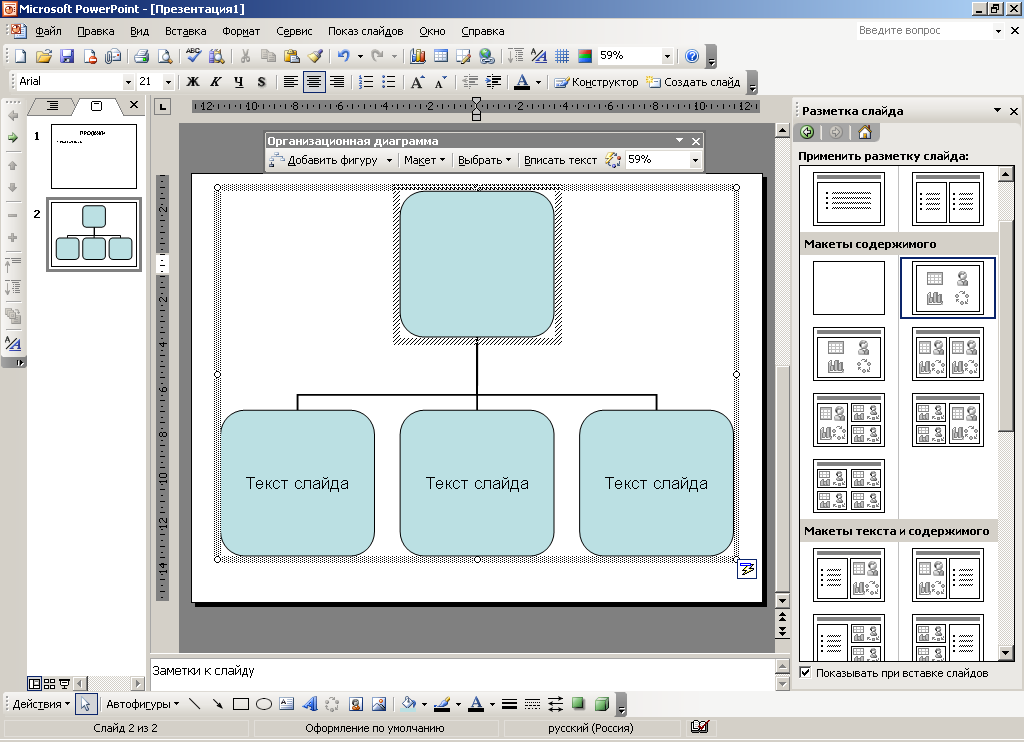This screenshot has width=1024, height=742.
Task: Insert WordArt object
Action: click(x=310, y=704)
